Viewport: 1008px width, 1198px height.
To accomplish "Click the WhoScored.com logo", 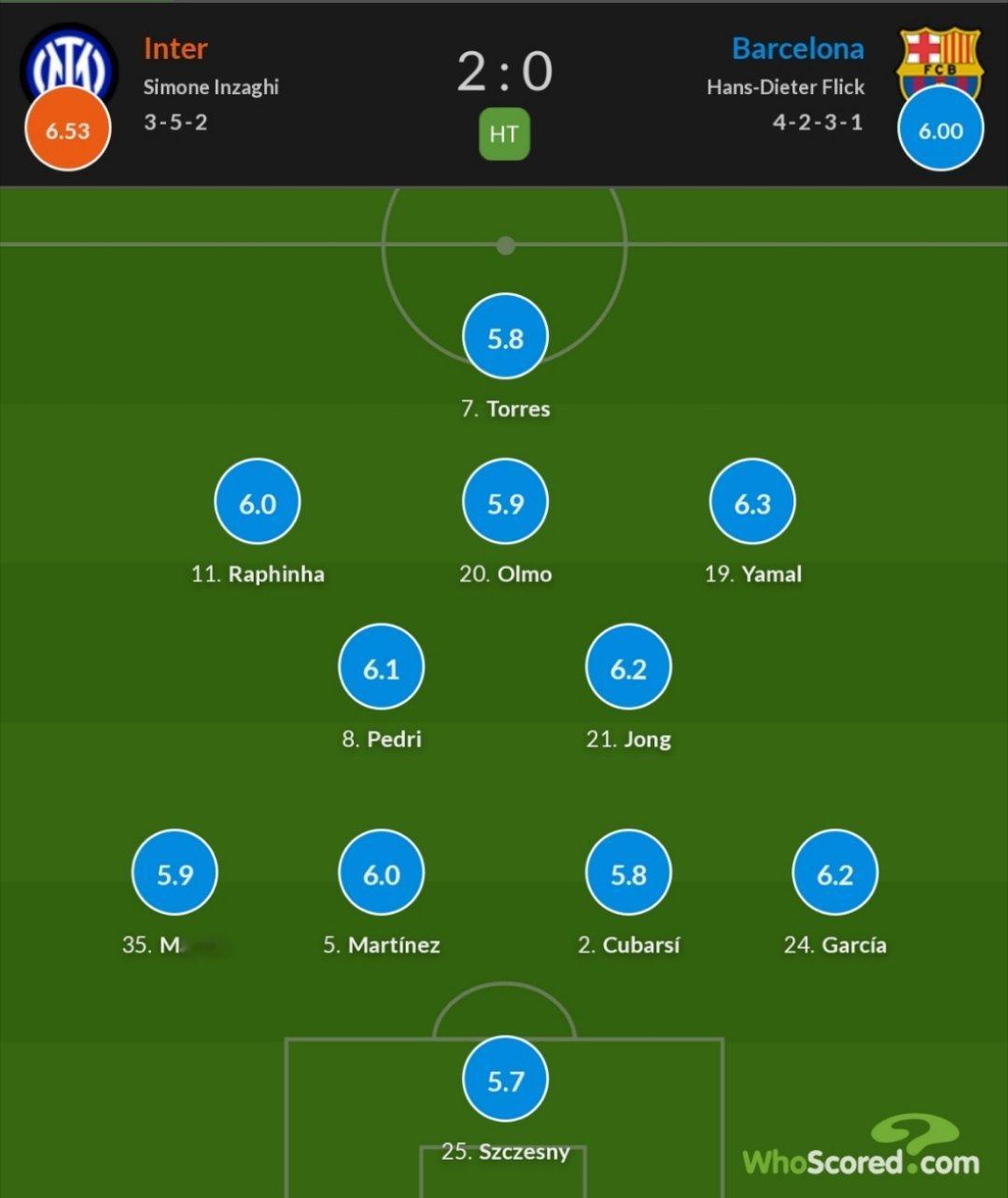I will [861, 1147].
